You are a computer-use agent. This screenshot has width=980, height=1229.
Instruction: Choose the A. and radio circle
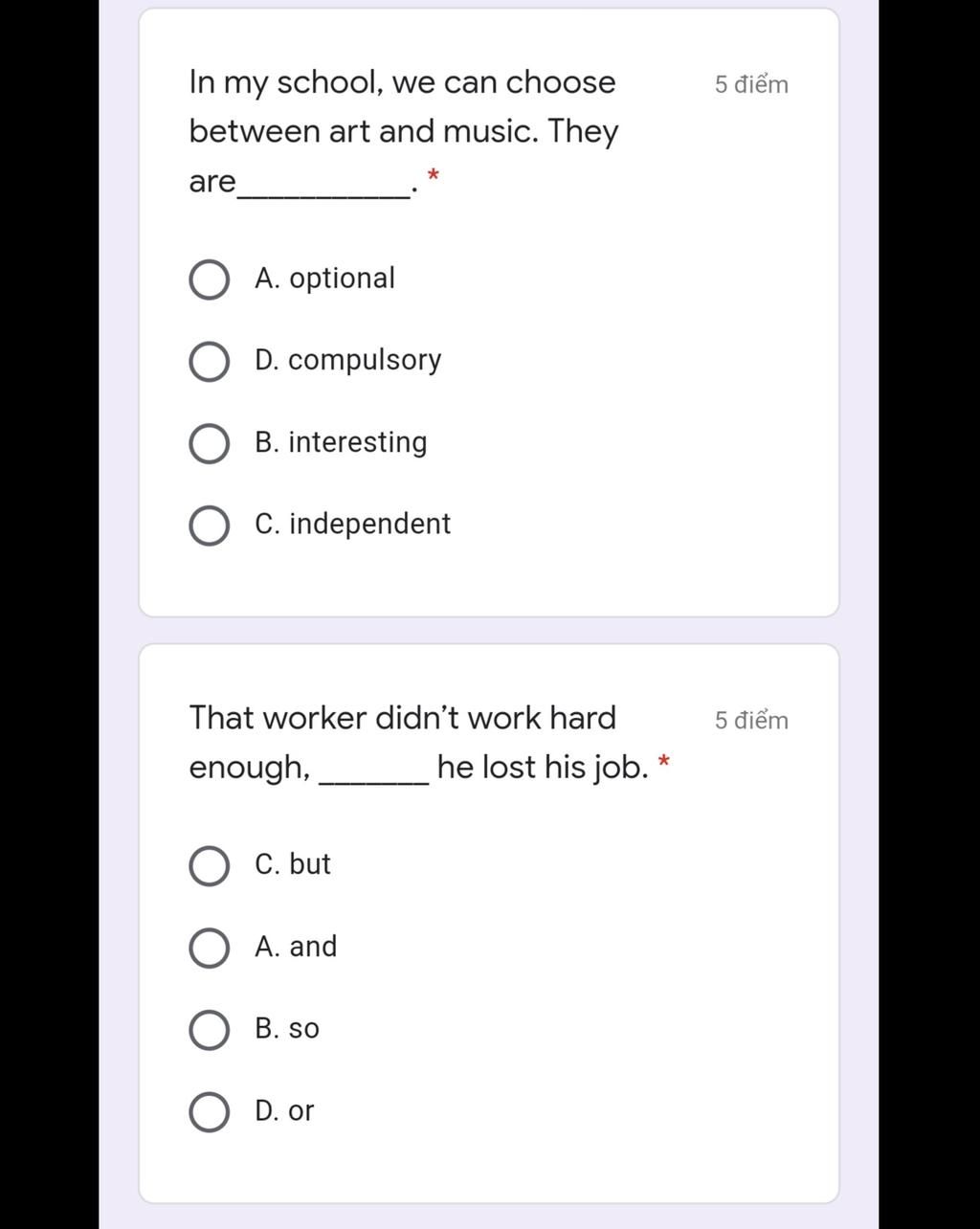(209, 948)
